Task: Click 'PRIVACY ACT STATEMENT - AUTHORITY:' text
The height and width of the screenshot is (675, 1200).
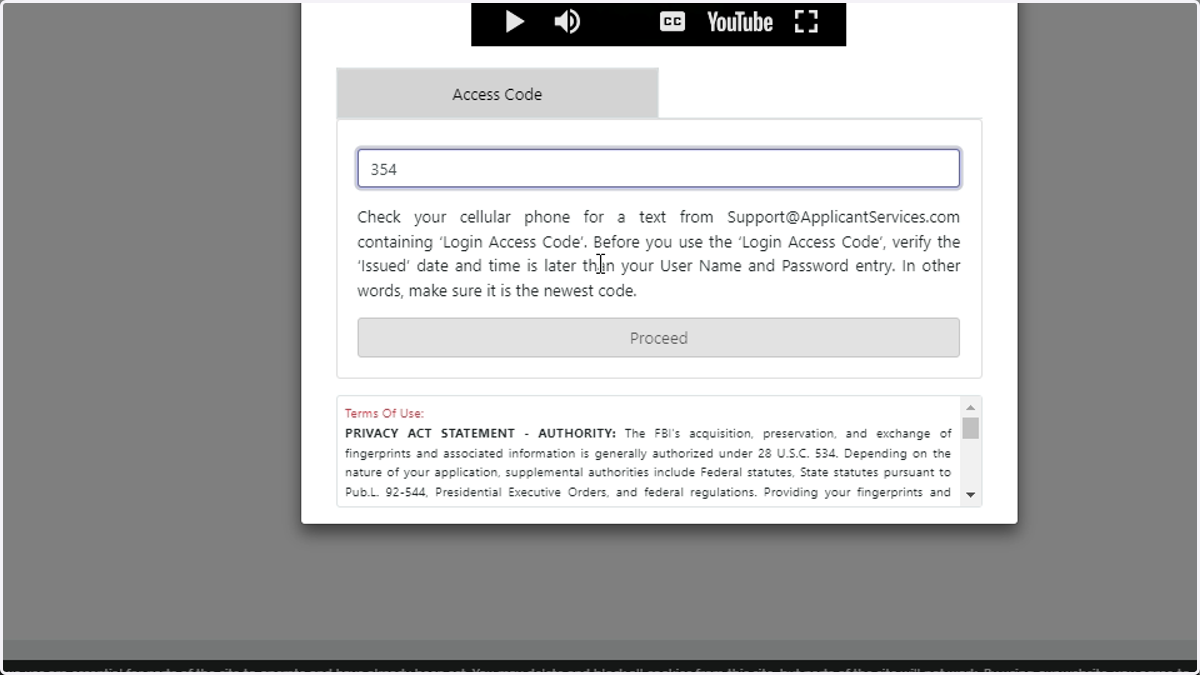Action: click(480, 434)
